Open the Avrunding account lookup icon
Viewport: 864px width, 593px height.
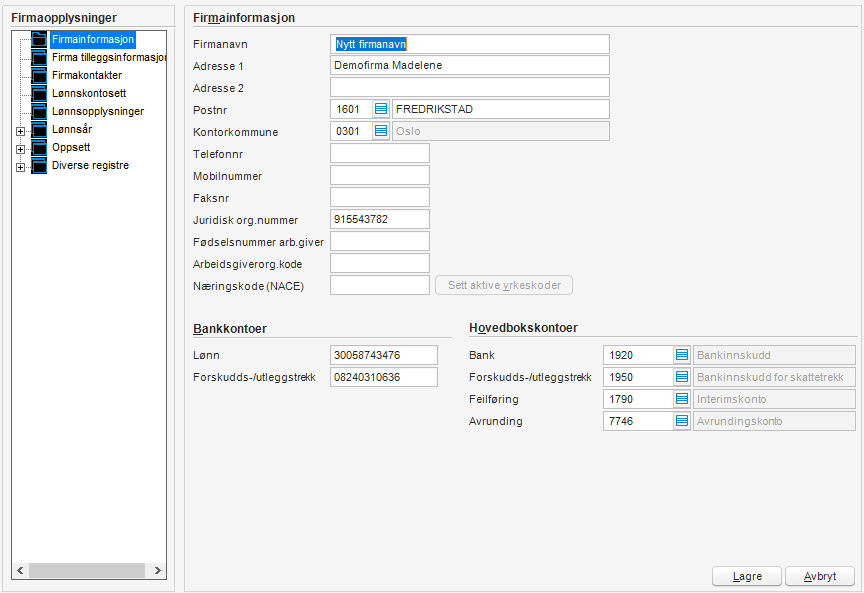[x=682, y=421]
